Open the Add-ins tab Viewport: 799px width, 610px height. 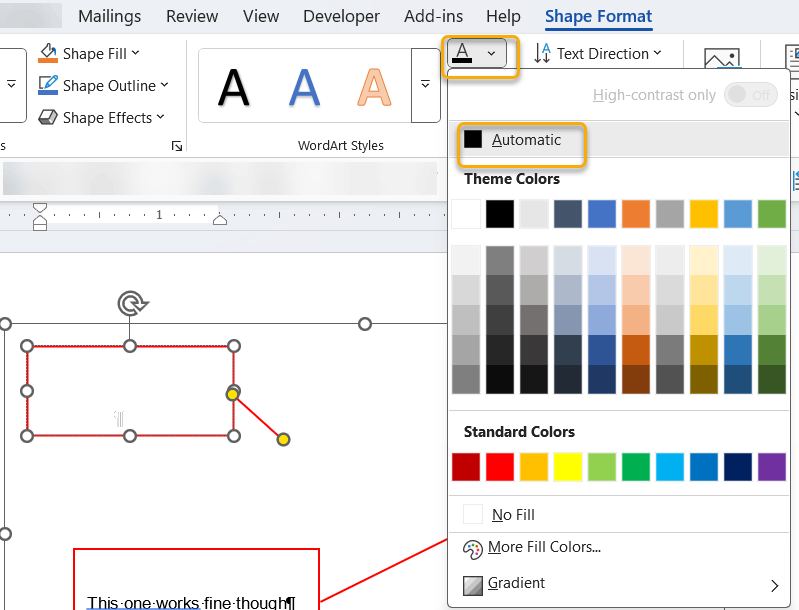click(434, 16)
